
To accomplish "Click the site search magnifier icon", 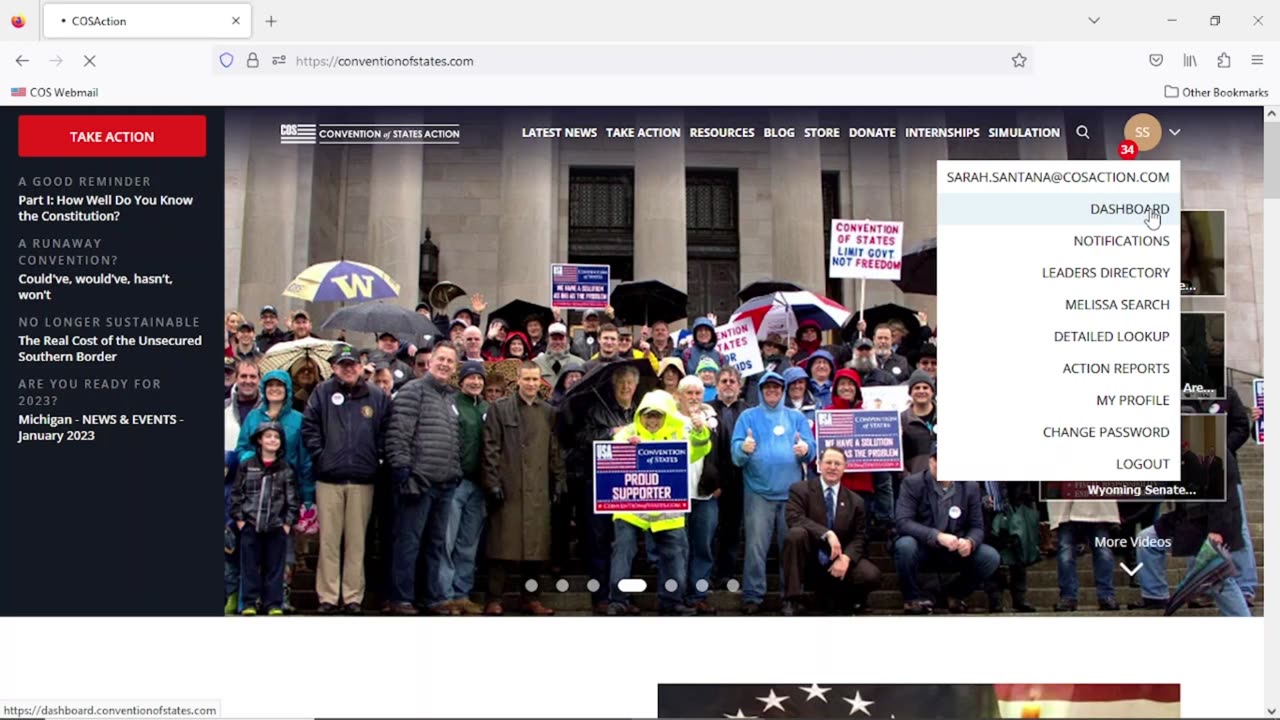I will click(1083, 132).
